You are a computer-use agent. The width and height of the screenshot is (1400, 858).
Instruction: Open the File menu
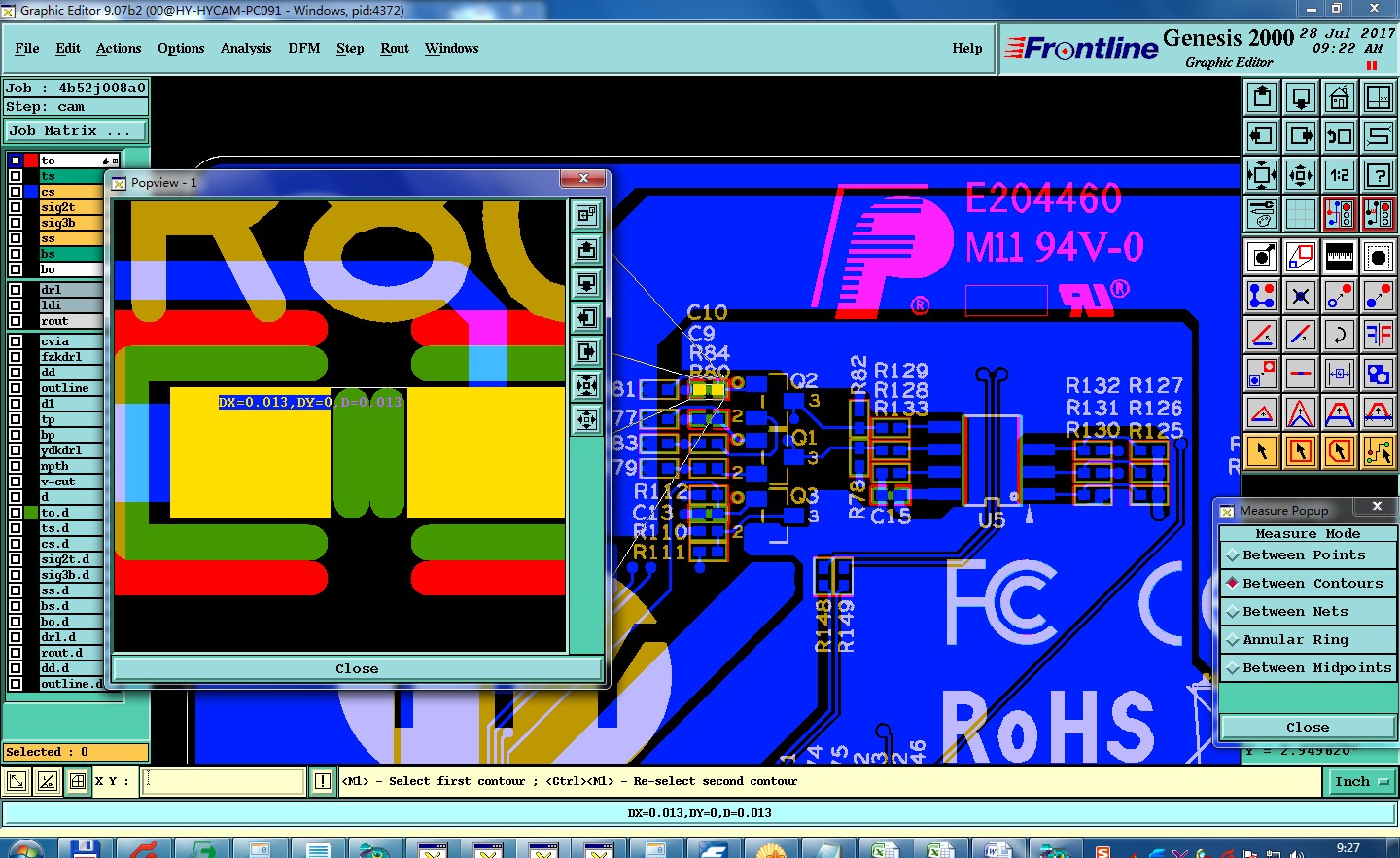[27, 48]
